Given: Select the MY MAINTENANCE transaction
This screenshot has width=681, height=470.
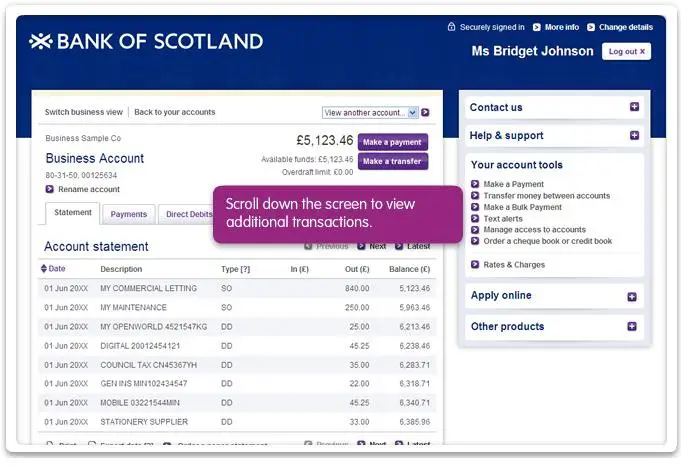Looking at the screenshot, I should pos(237,307).
